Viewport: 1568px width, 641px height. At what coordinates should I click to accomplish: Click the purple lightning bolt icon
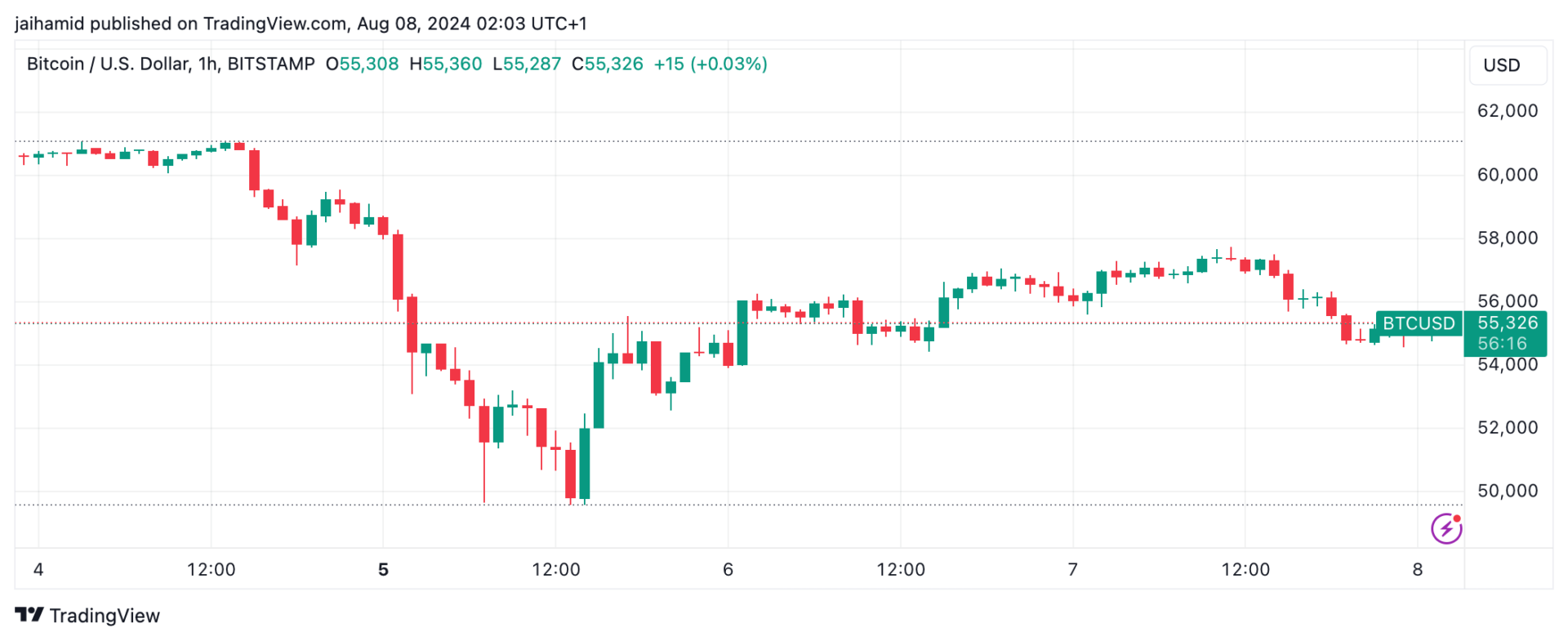pos(1445,528)
